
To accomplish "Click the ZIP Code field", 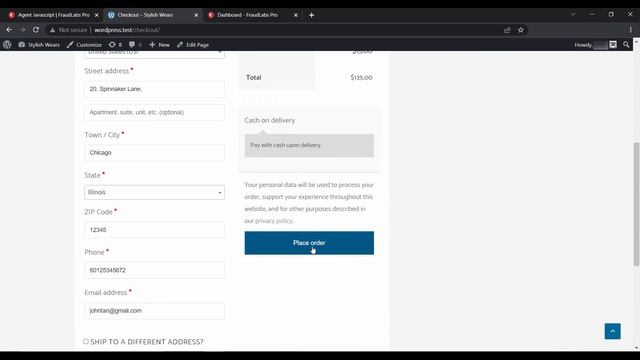I will click(x=154, y=230).
